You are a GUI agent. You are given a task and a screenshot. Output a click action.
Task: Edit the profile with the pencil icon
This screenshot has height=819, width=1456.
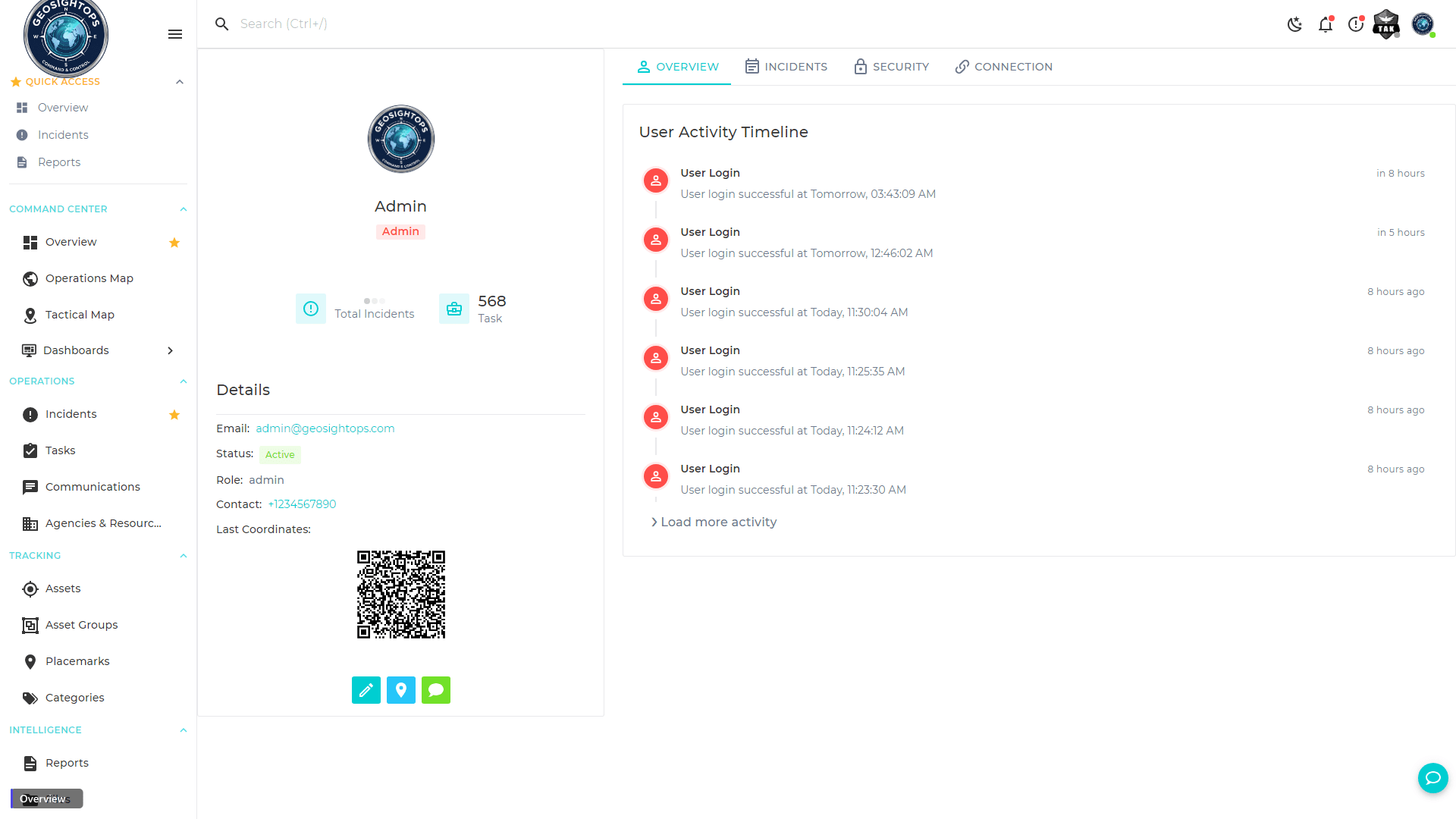point(366,690)
